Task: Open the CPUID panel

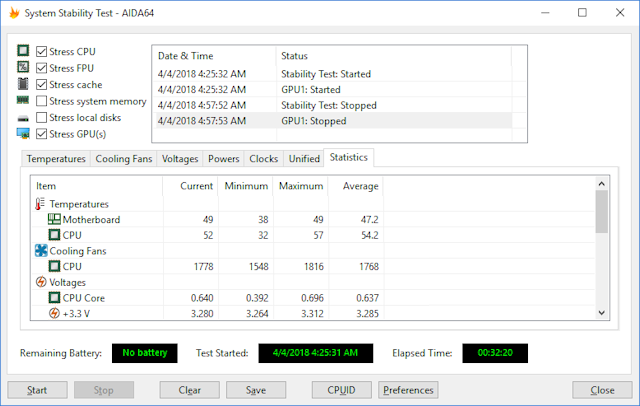Action: 342,390
